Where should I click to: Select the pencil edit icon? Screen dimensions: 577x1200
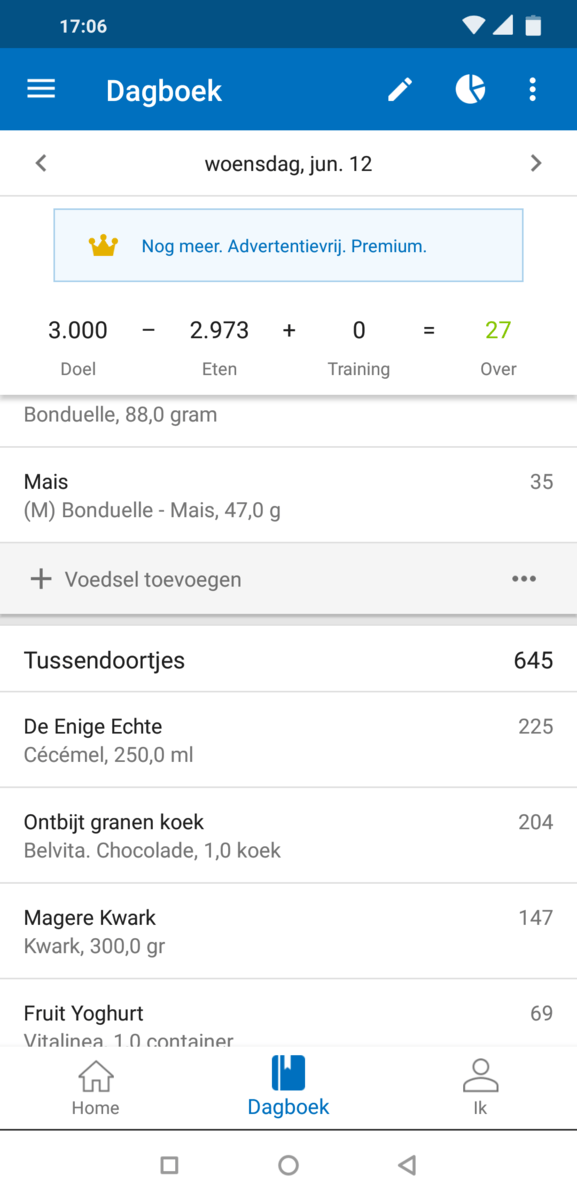point(399,89)
